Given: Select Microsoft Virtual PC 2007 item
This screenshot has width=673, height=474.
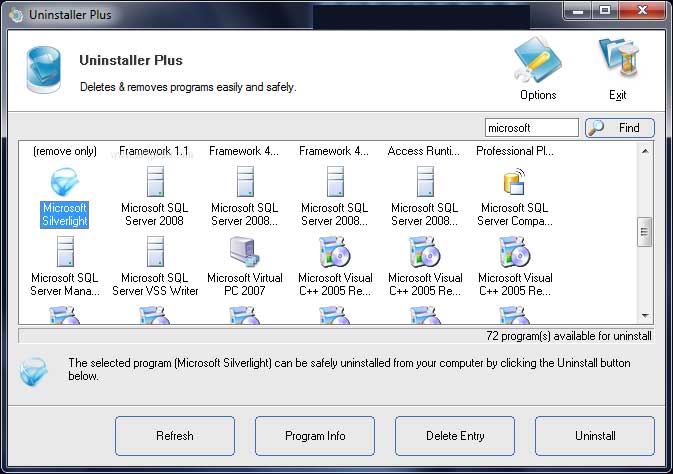Looking at the screenshot, I should pyautogui.click(x=245, y=267).
